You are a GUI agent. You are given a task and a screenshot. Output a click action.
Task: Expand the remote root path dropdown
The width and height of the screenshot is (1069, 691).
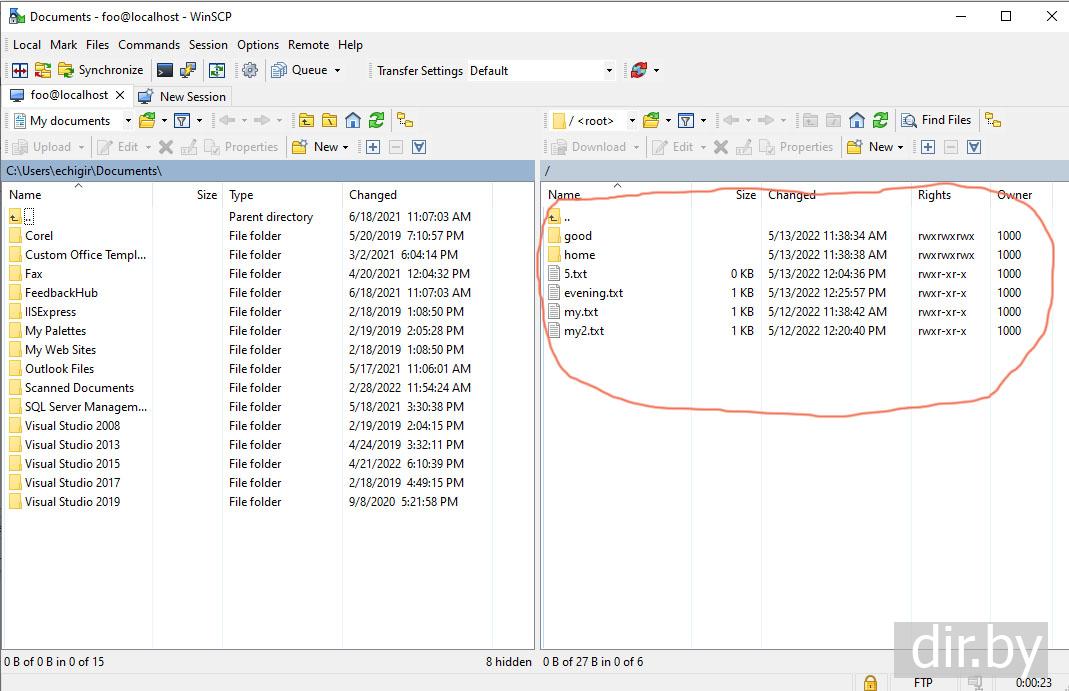pos(632,121)
